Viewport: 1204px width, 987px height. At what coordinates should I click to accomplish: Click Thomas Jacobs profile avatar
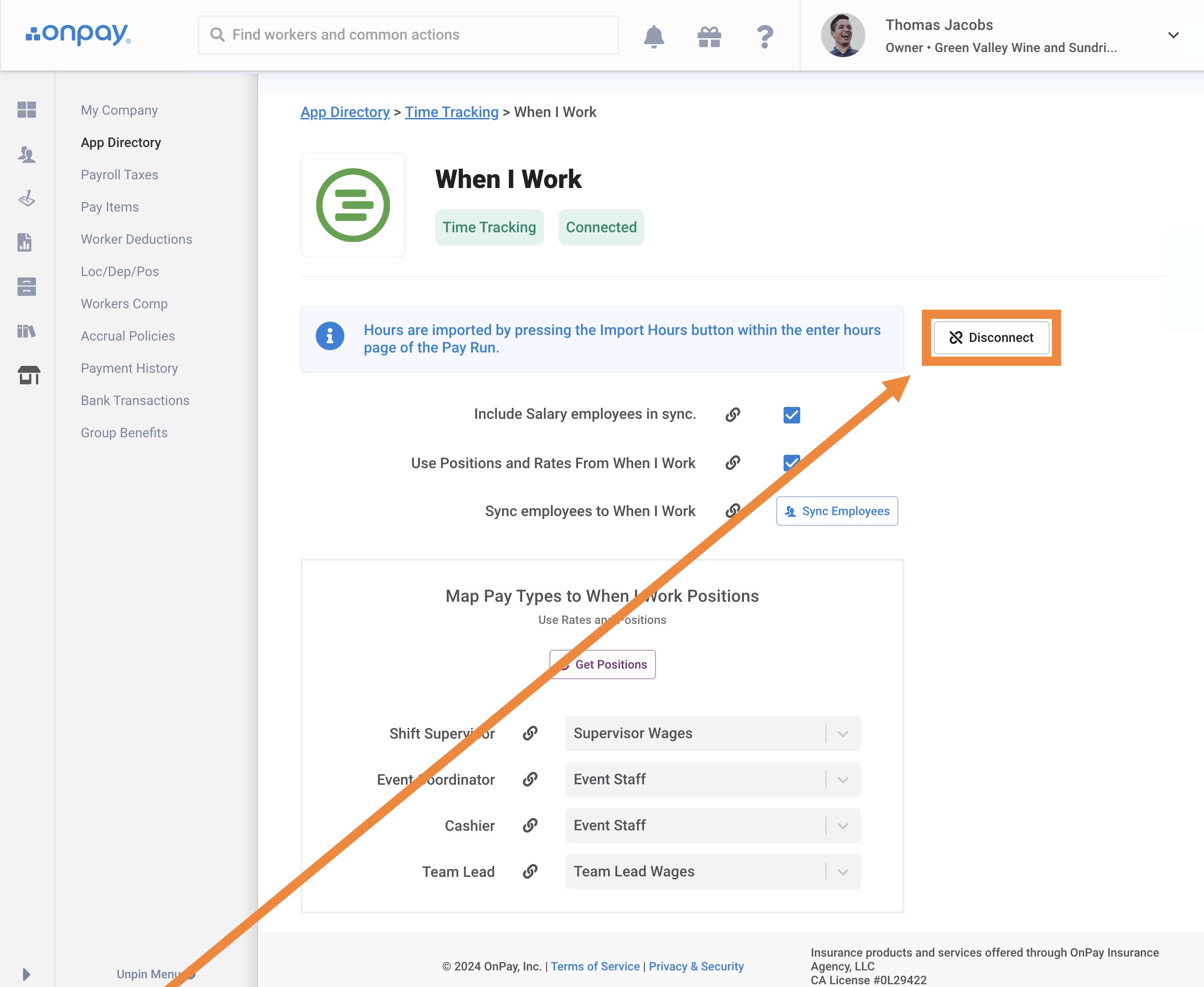(843, 35)
